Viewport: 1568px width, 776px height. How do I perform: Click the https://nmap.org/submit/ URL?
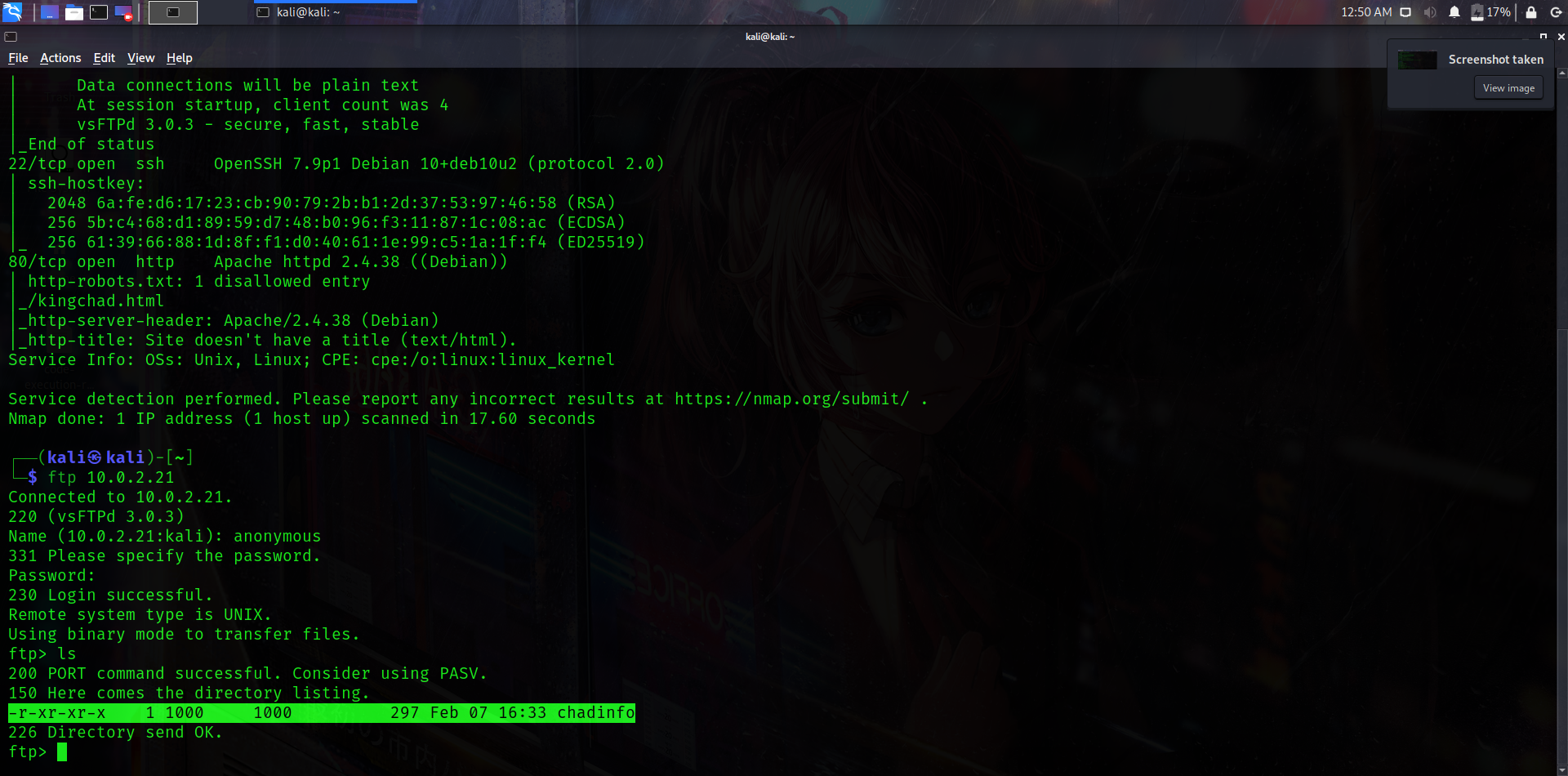click(791, 399)
